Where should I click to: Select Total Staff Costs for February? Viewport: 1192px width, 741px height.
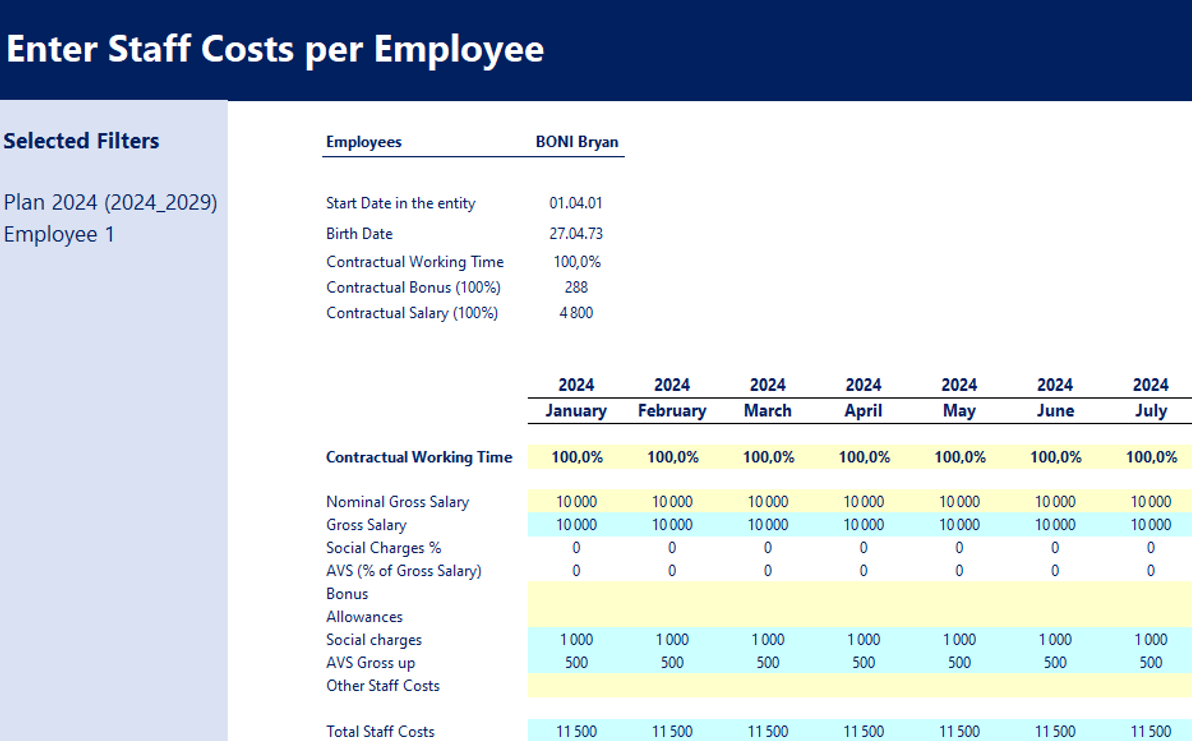[672, 731]
